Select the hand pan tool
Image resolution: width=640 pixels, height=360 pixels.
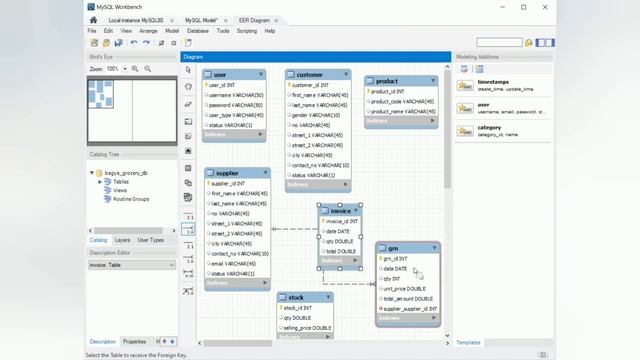[188, 87]
